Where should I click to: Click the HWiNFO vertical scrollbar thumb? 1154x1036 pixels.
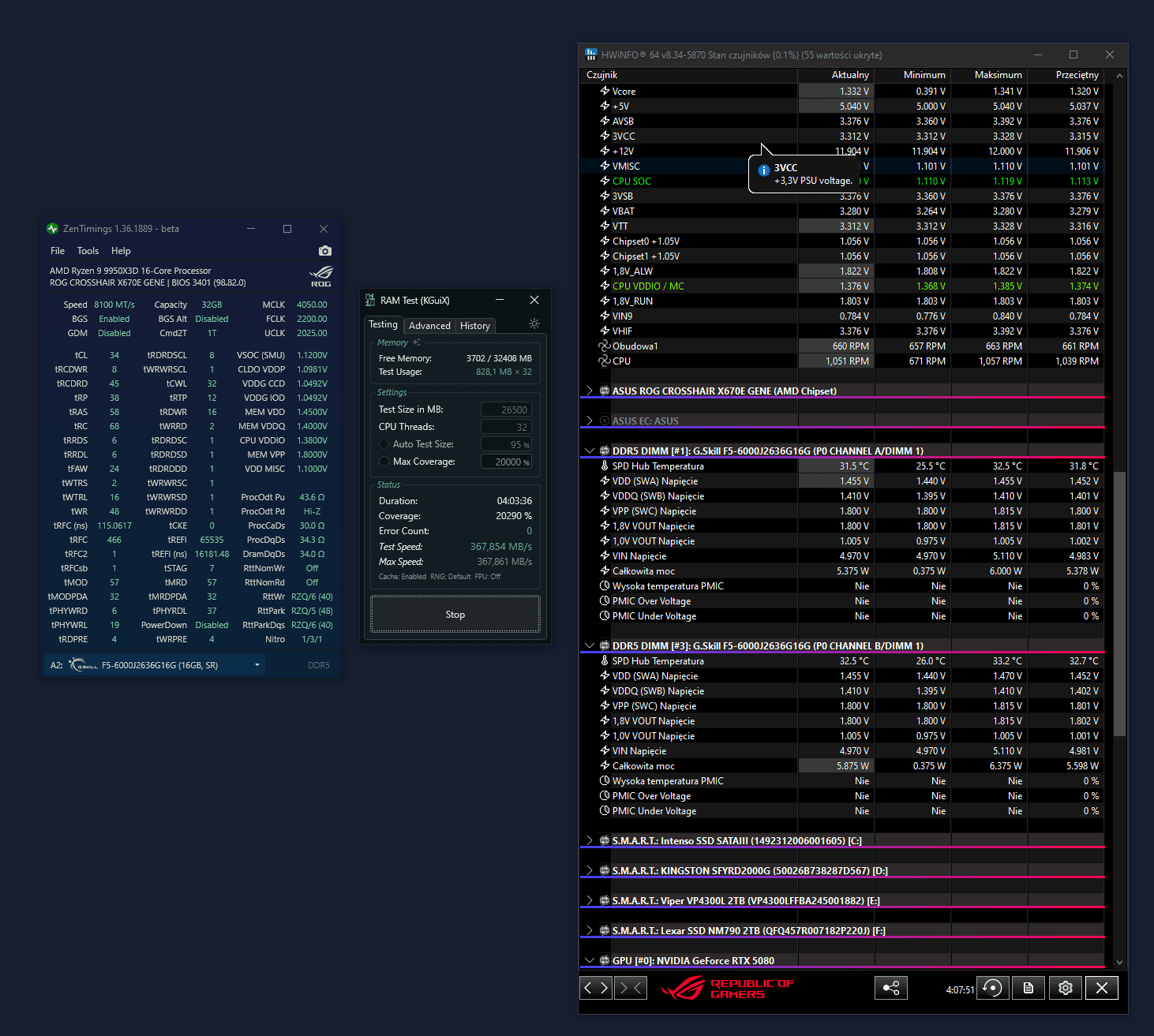point(1119,604)
